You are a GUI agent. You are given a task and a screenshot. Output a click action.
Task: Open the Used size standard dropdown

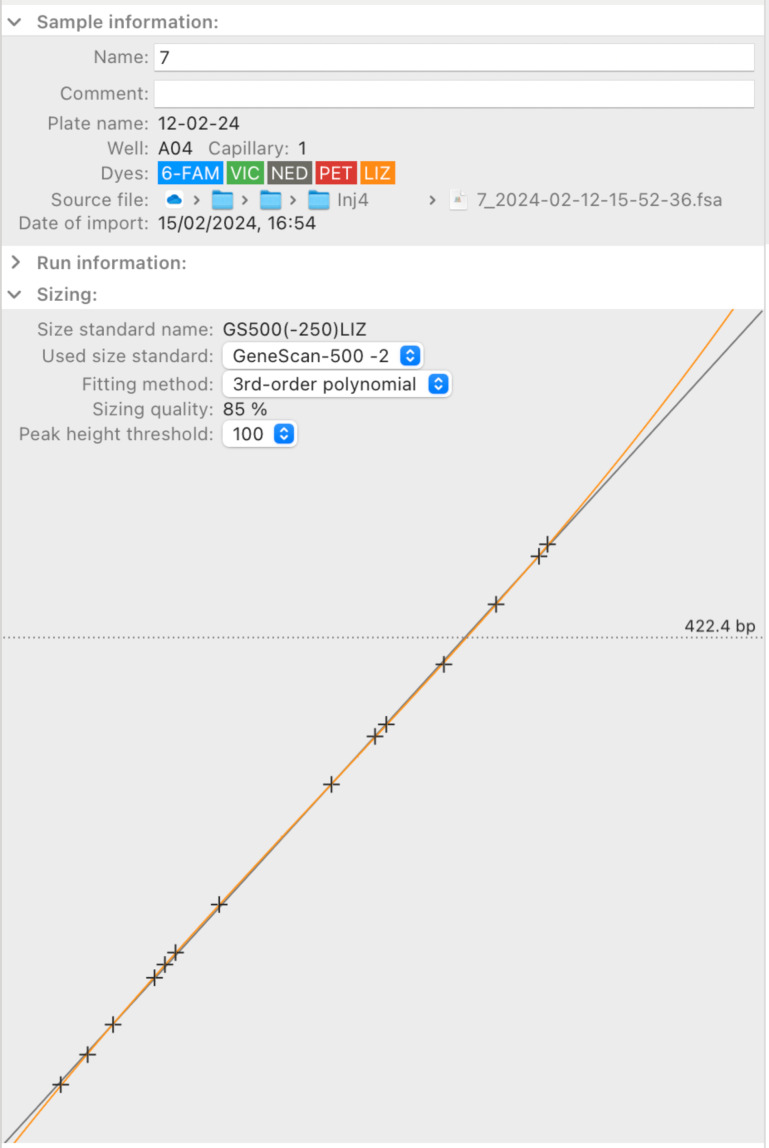322,356
